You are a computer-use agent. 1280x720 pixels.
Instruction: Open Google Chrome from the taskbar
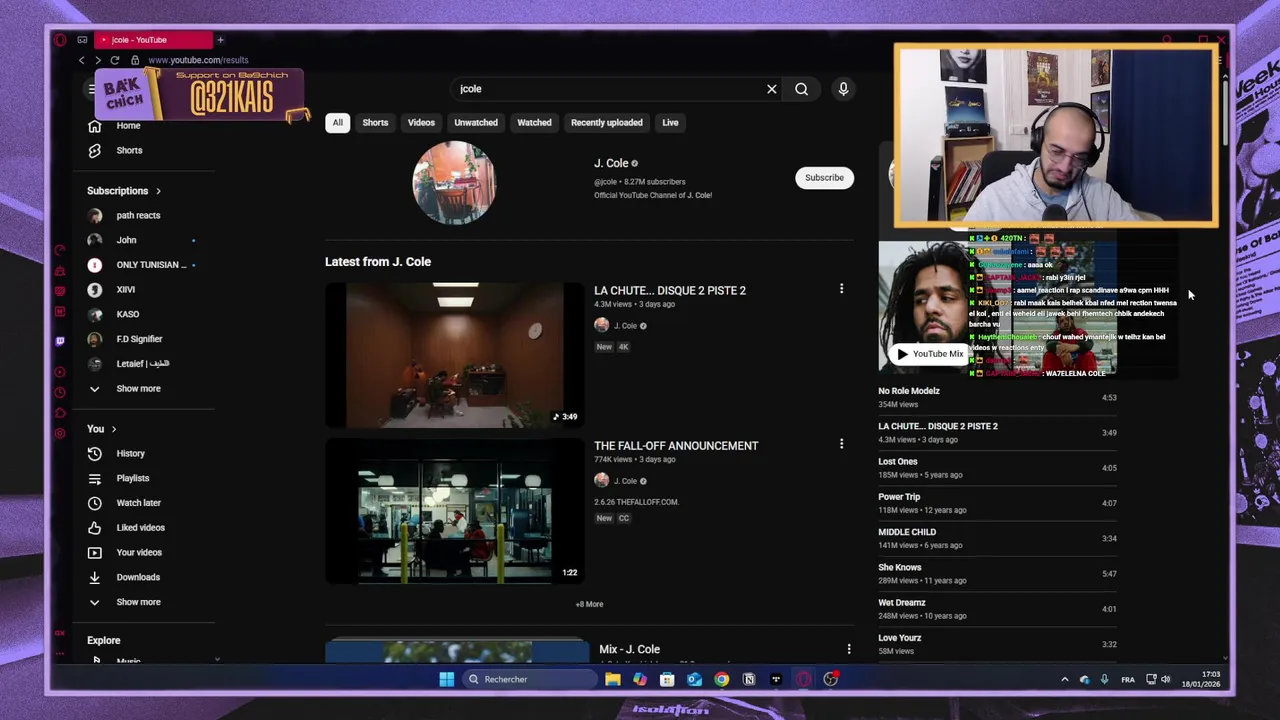pos(721,679)
